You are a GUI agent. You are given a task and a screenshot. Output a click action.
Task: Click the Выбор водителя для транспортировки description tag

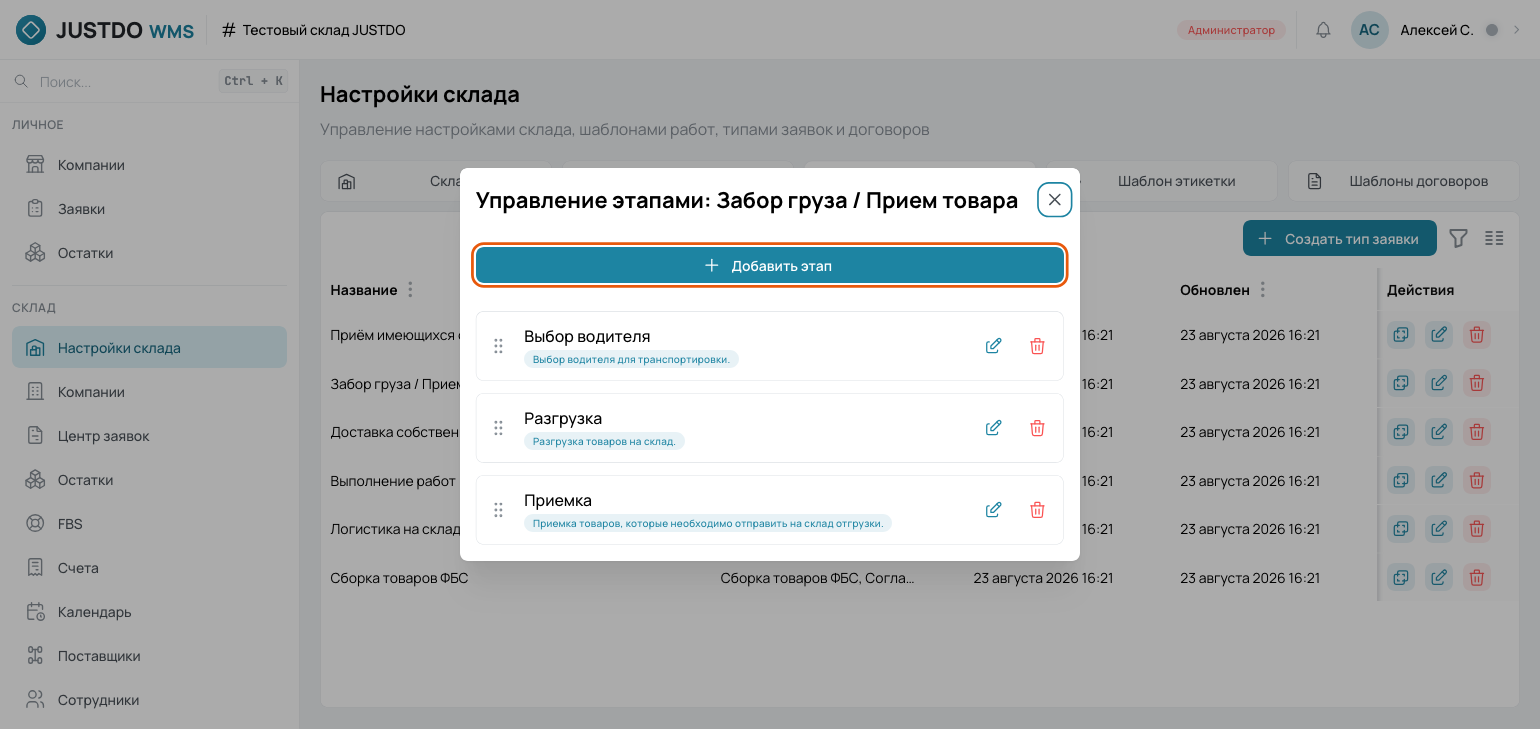(x=631, y=359)
